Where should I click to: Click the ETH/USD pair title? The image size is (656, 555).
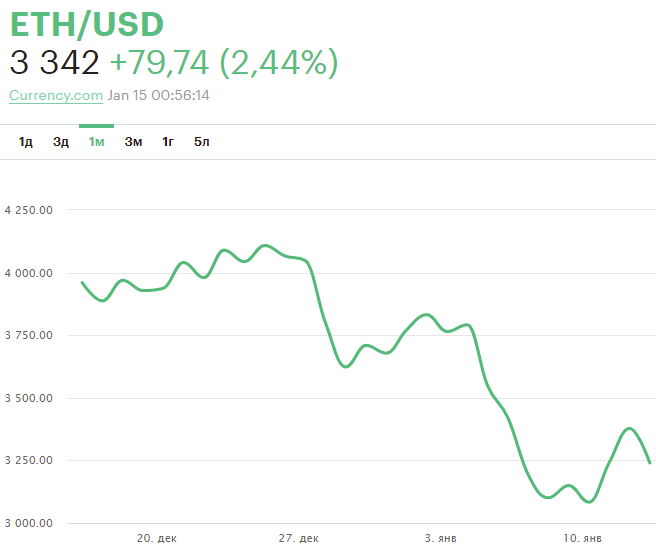pyautogui.click(x=87, y=24)
